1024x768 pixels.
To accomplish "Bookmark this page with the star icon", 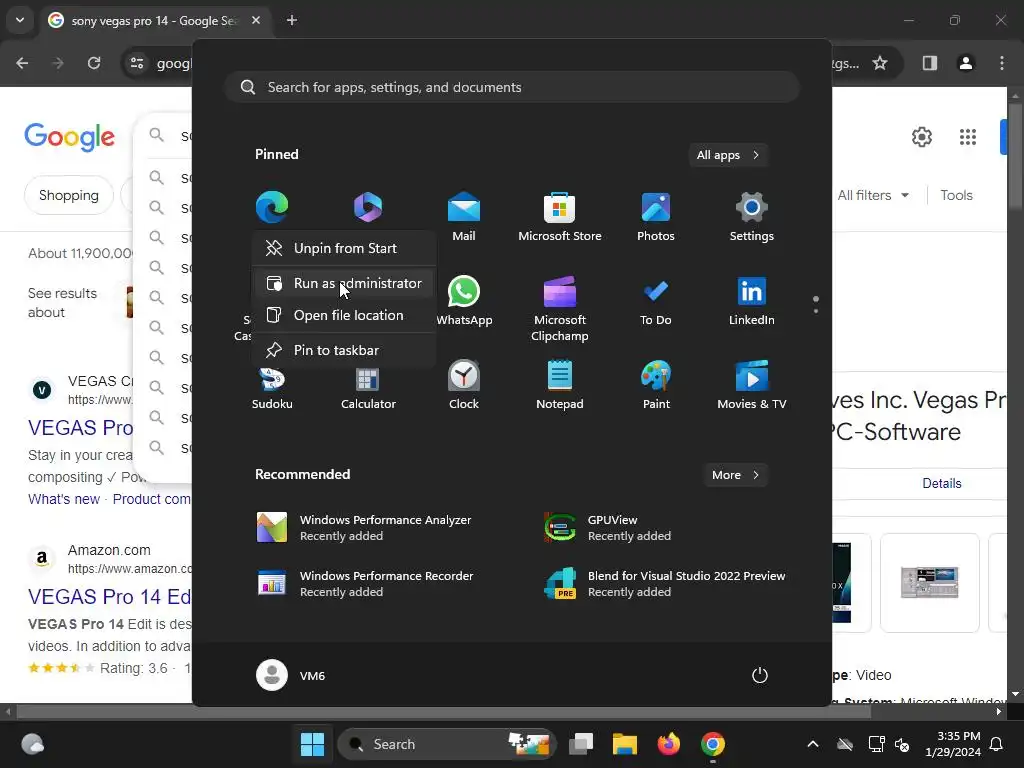I will pyautogui.click(x=880, y=63).
